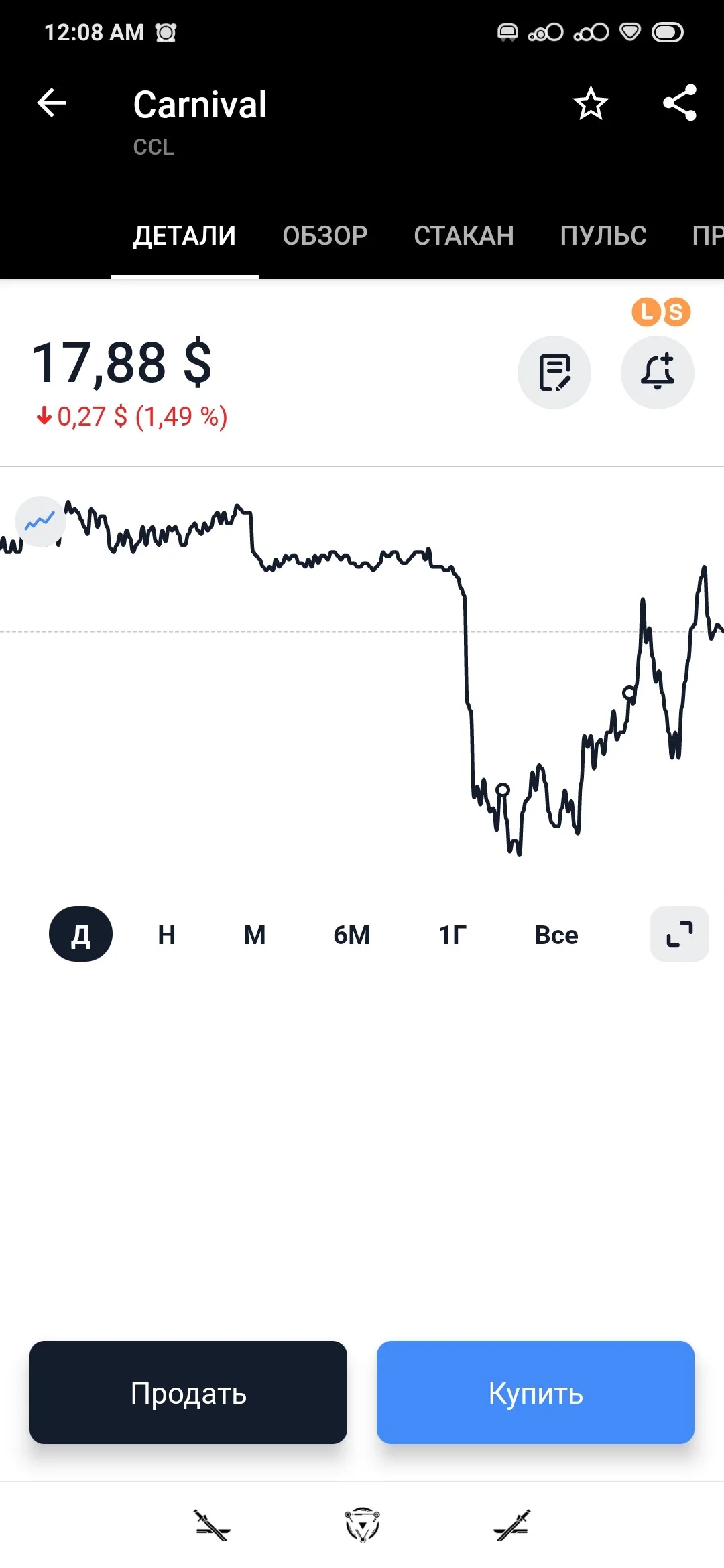
Task: Switch to the ПУЛЬС tab
Action: pos(603,236)
